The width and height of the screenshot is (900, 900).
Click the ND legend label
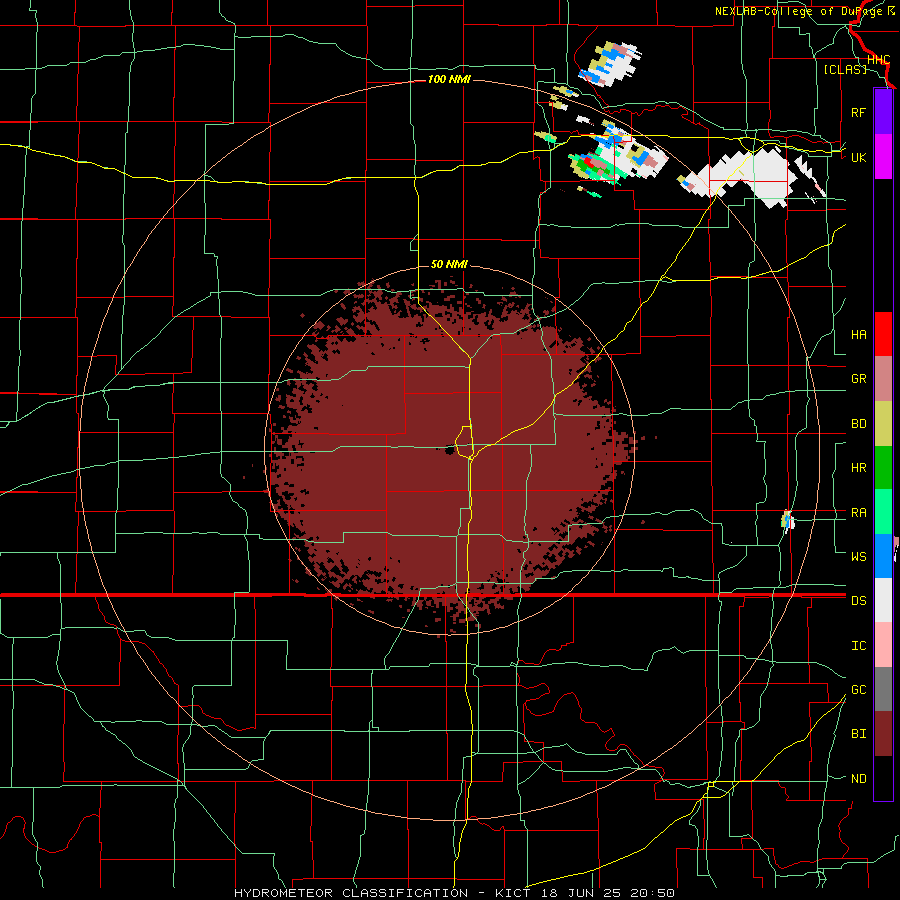858,778
